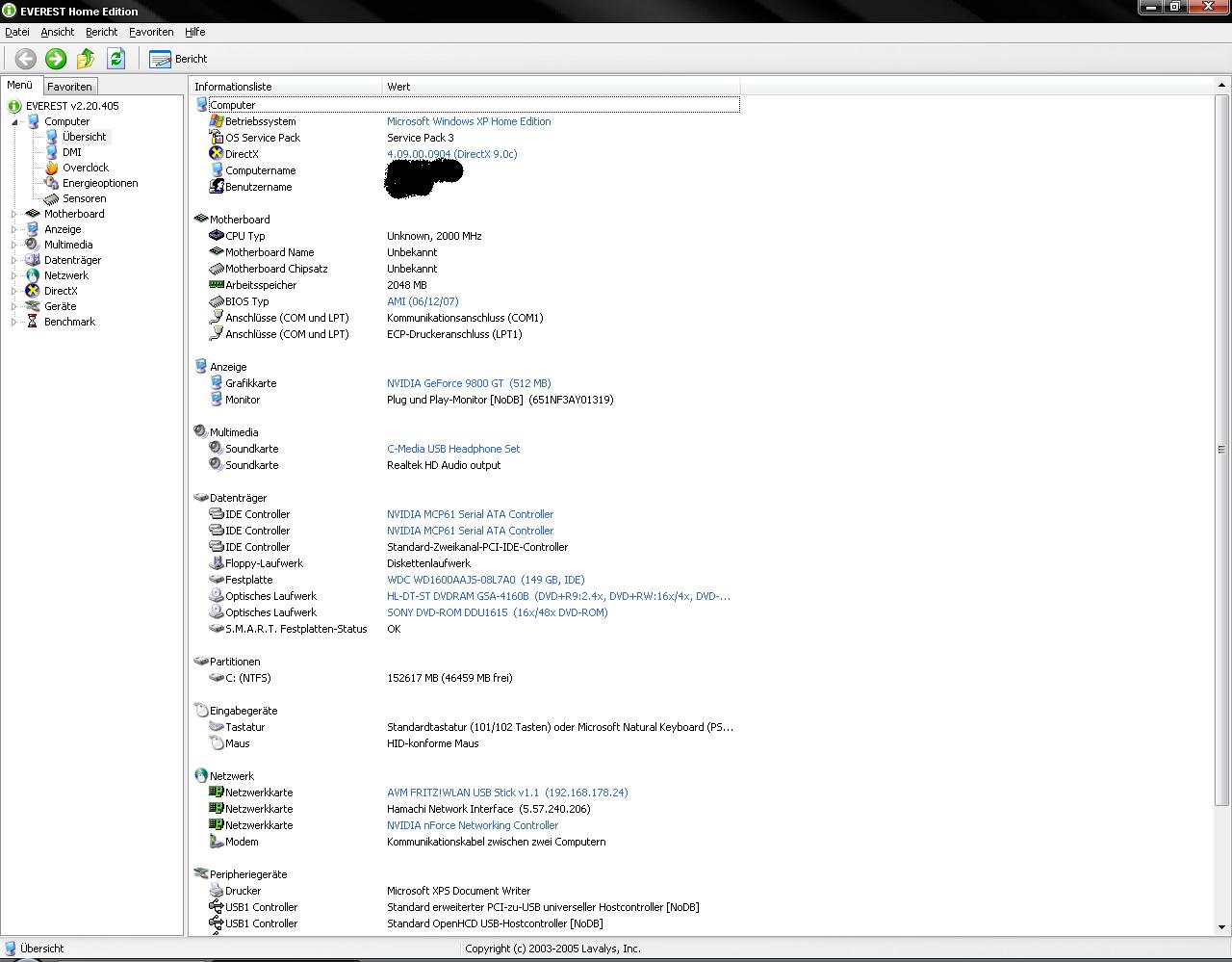The image size is (1232, 962).
Task: Switch to the Favoriten tab
Action: click(69, 87)
